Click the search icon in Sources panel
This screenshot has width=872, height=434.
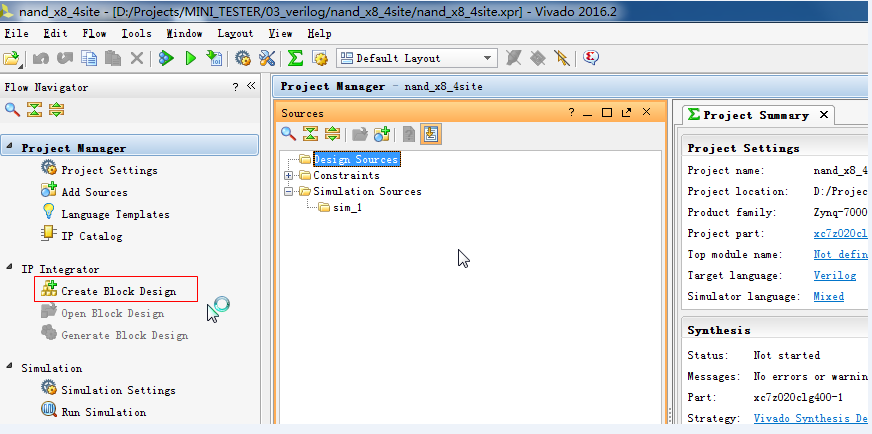coord(288,134)
